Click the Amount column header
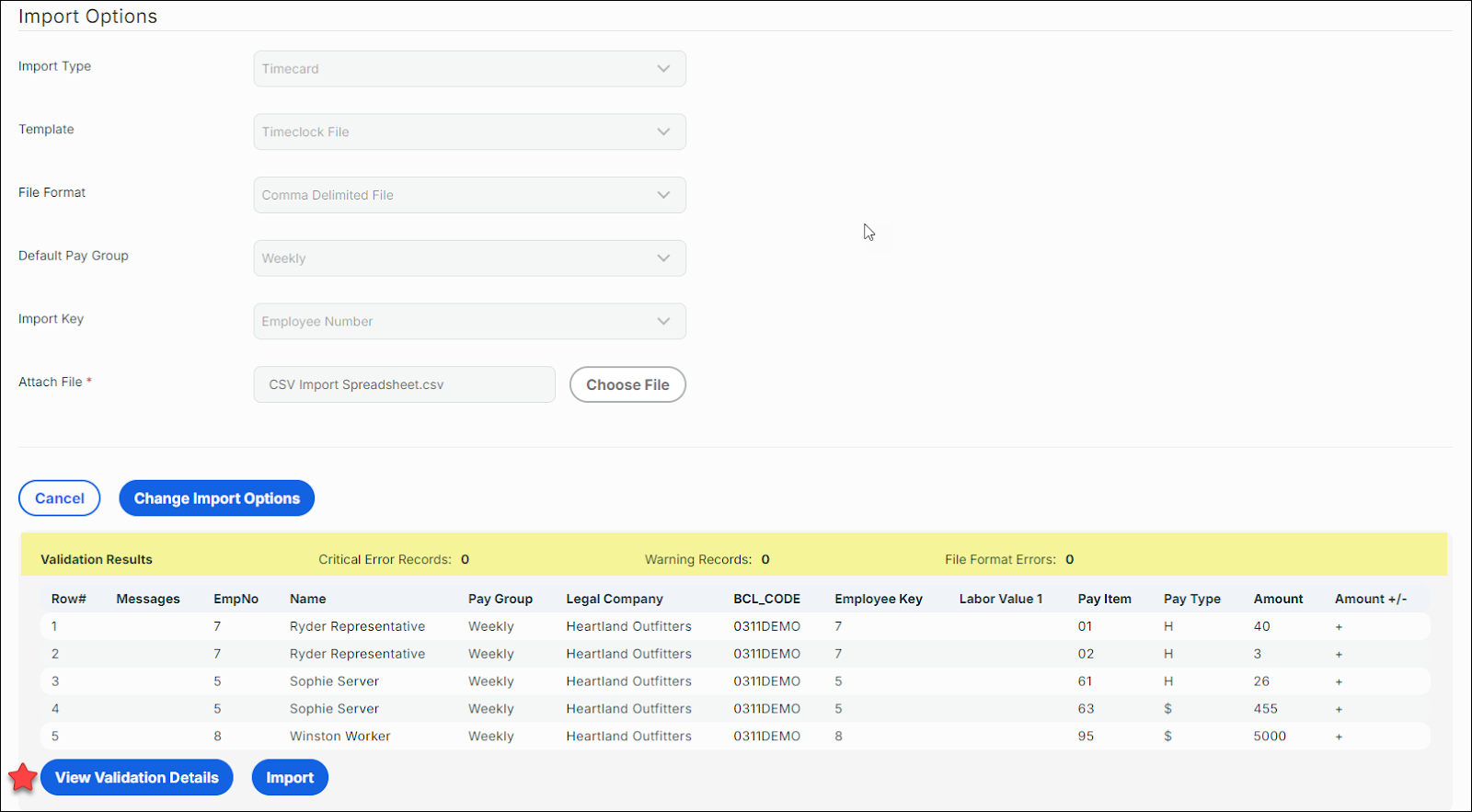The height and width of the screenshot is (812, 1472). 1278,599
